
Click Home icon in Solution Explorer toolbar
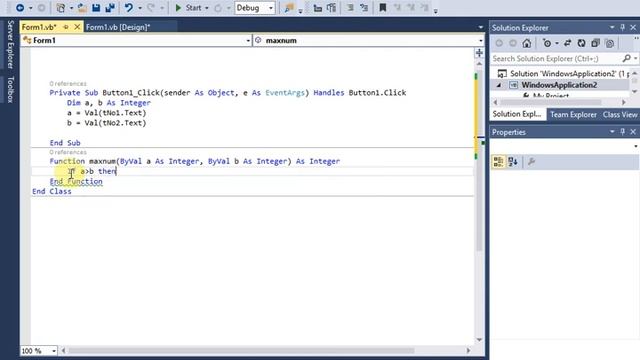[x=527, y=43]
